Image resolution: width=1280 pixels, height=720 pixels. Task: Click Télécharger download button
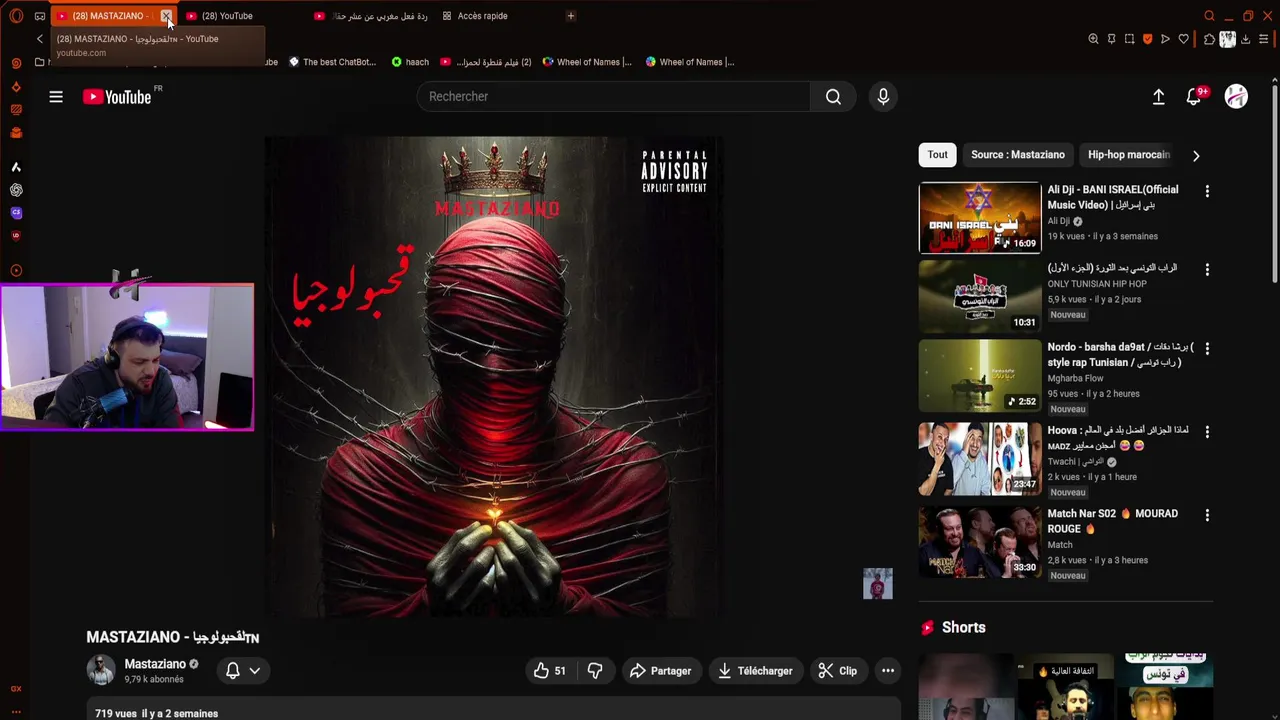[x=756, y=671]
